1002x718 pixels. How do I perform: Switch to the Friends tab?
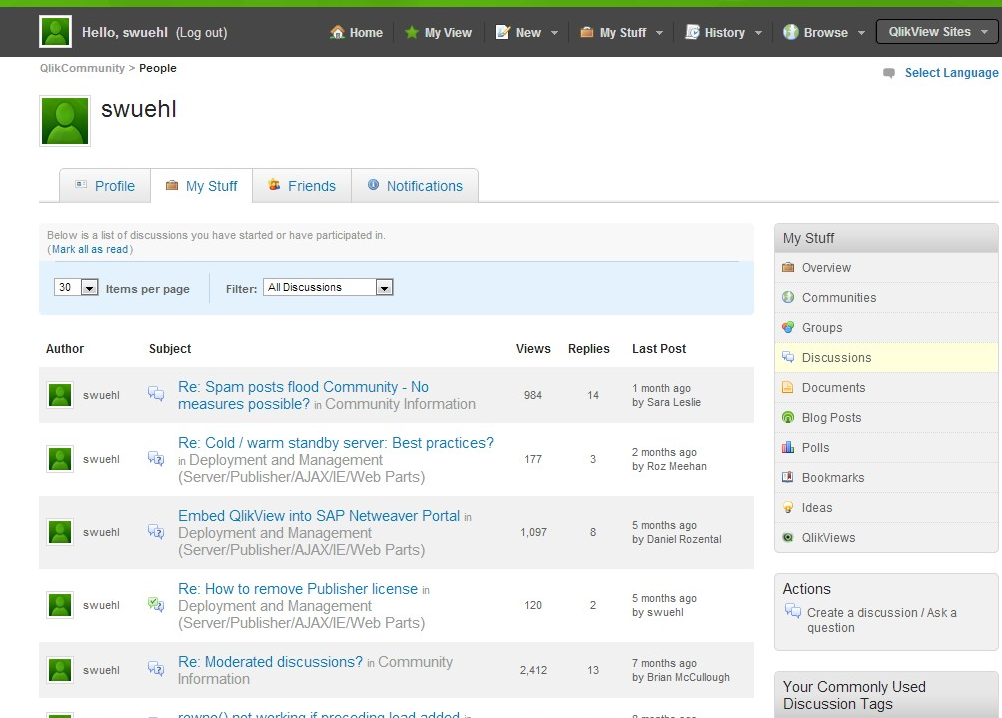click(x=302, y=186)
